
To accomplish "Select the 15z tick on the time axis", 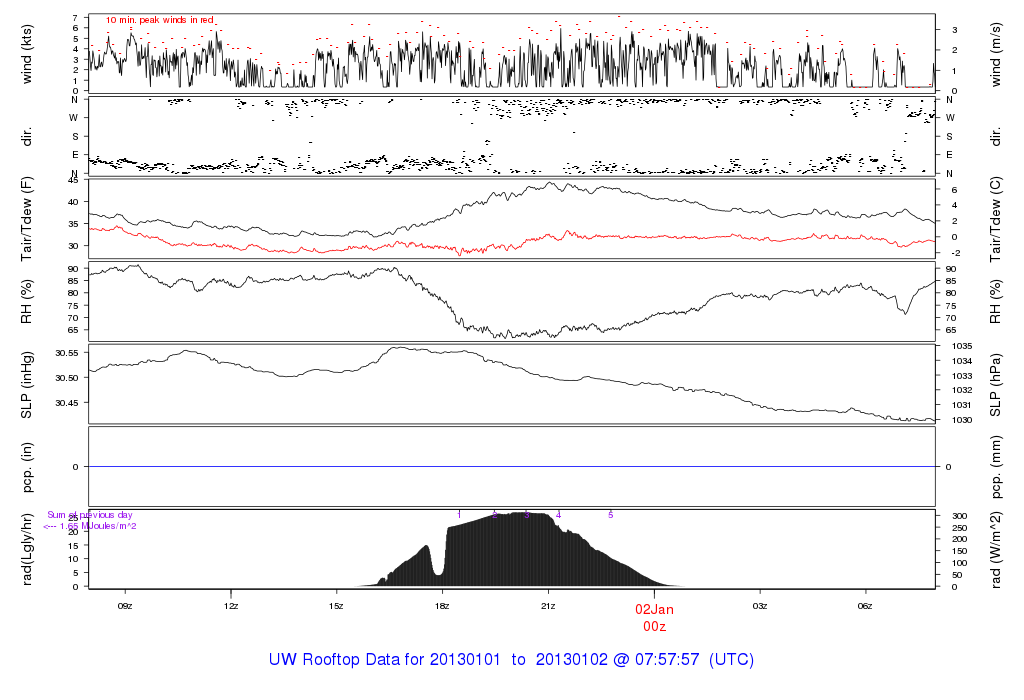I will [x=336, y=606].
